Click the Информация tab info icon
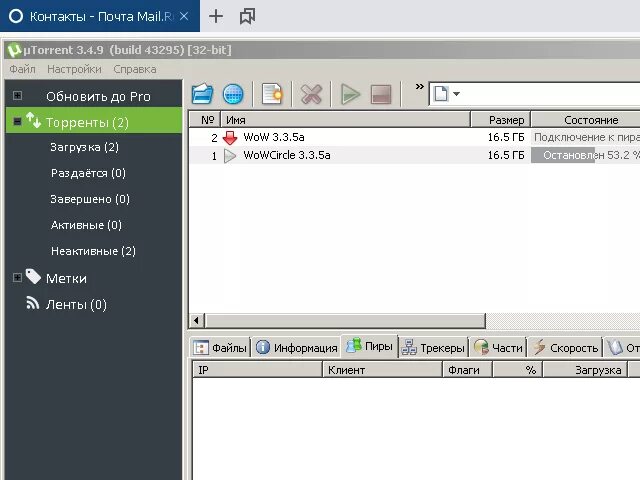The width and height of the screenshot is (640, 480). pyautogui.click(x=263, y=347)
